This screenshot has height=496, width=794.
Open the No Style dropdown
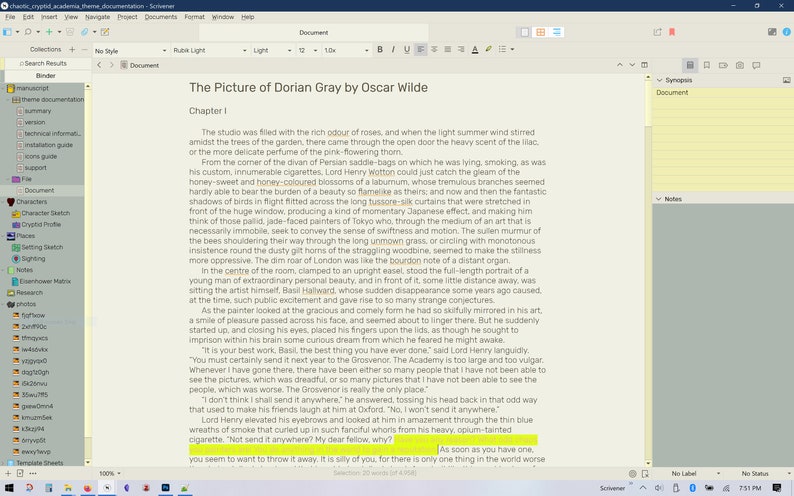coord(130,51)
